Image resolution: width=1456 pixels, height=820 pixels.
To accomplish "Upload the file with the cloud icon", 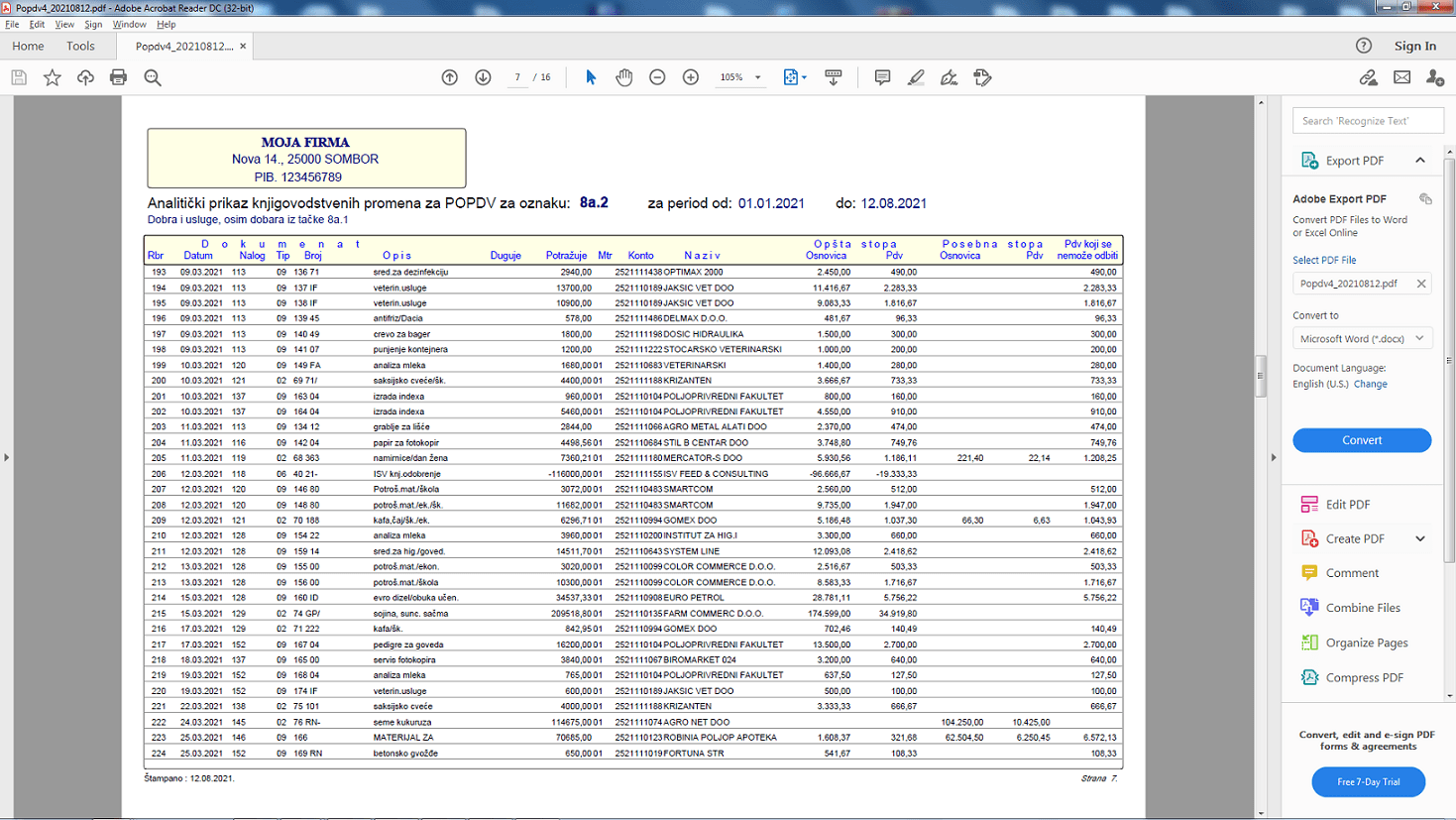I will pos(85,77).
